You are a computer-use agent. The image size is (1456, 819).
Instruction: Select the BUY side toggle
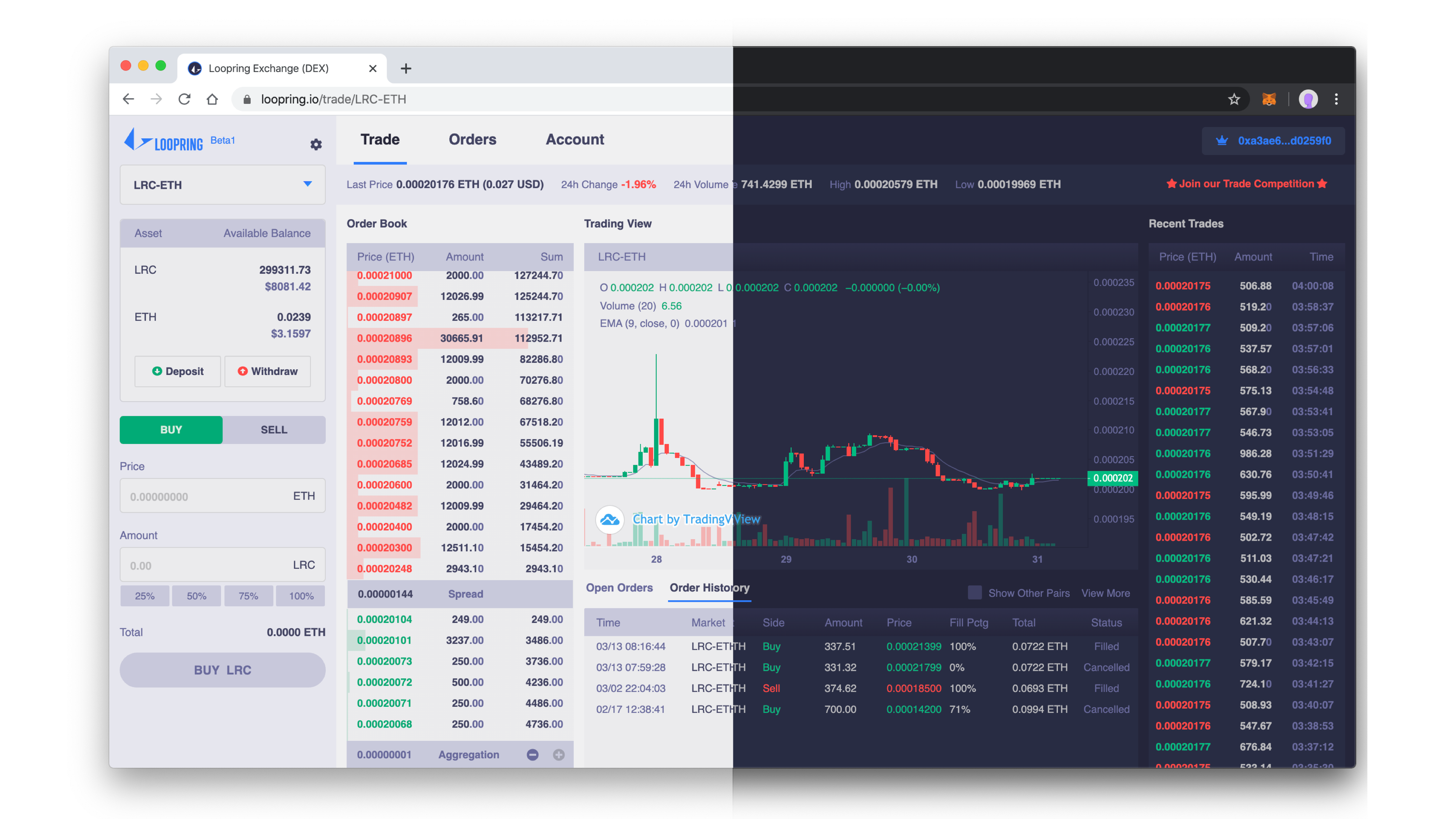171,430
